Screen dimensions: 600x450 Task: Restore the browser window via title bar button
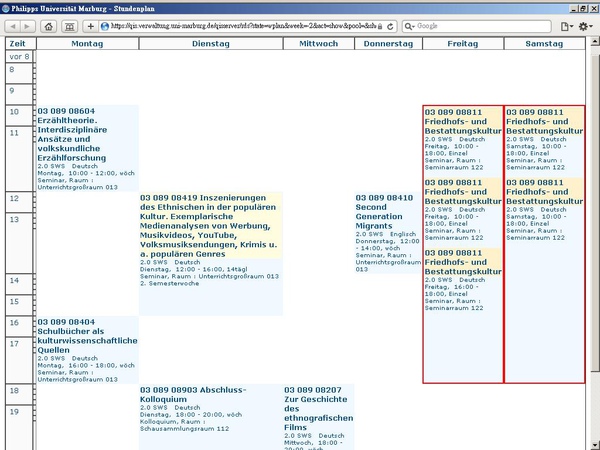(x=583, y=8)
